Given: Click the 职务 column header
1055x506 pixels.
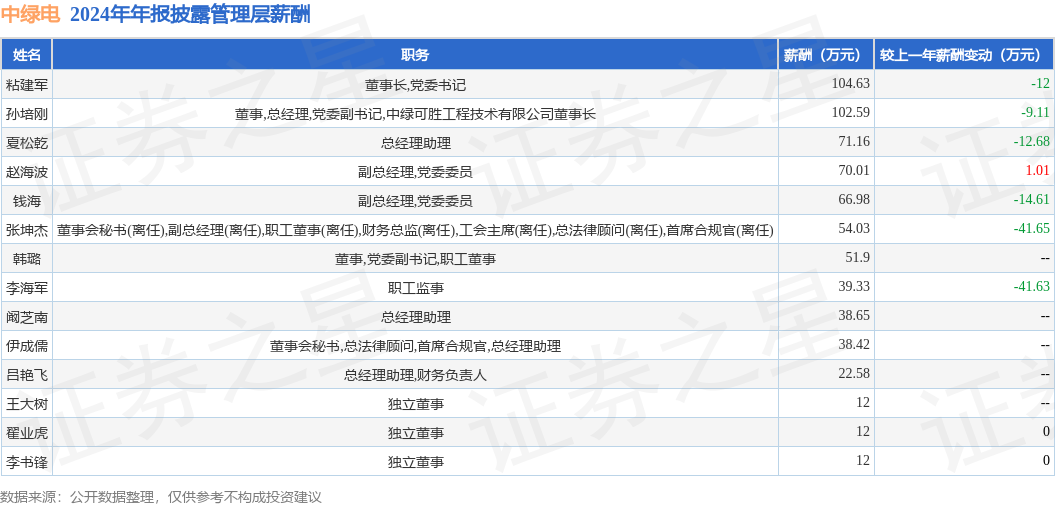Looking at the screenshot, I should click(415, 55).
